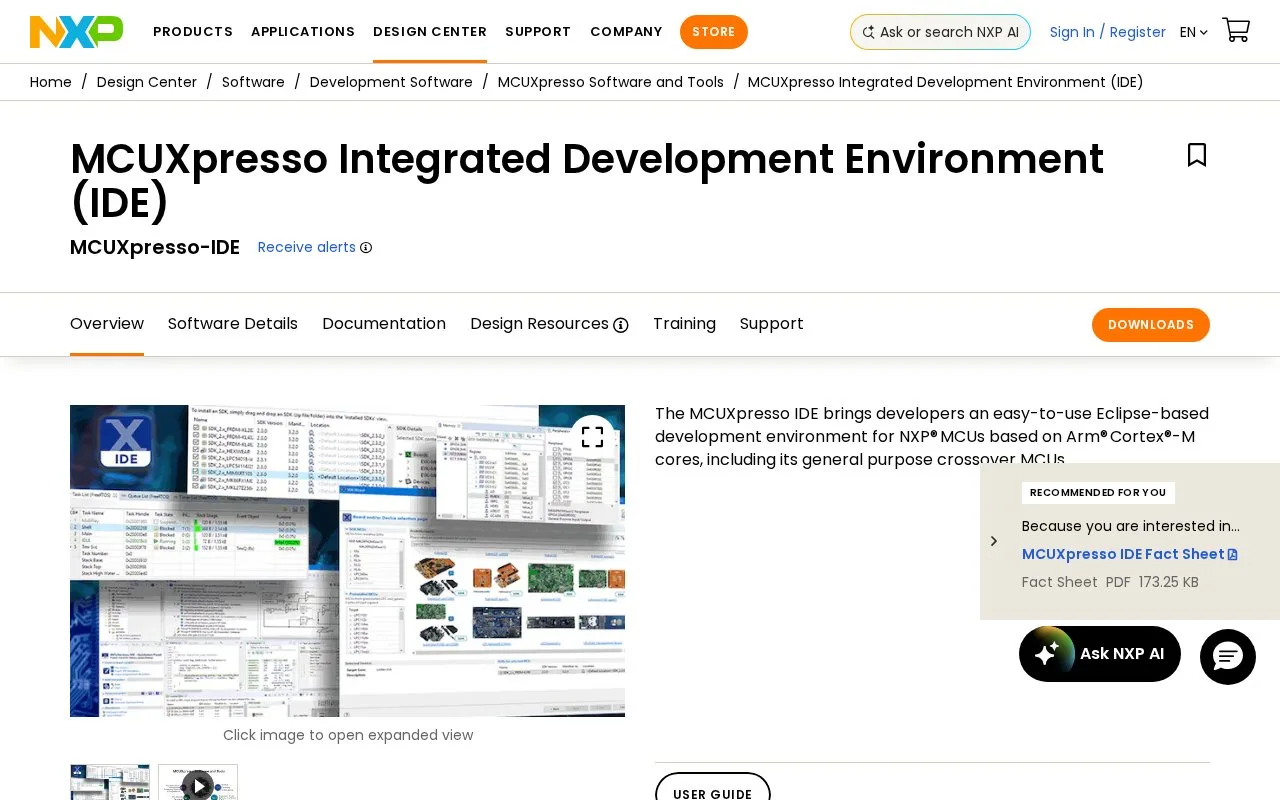
Task: Click info icon next to Design Resources
Action: 621,325
